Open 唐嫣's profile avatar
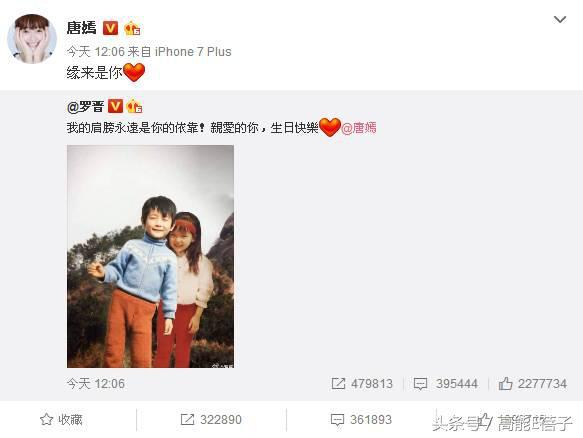Screen dimensions: 583x438 point(32,39)
